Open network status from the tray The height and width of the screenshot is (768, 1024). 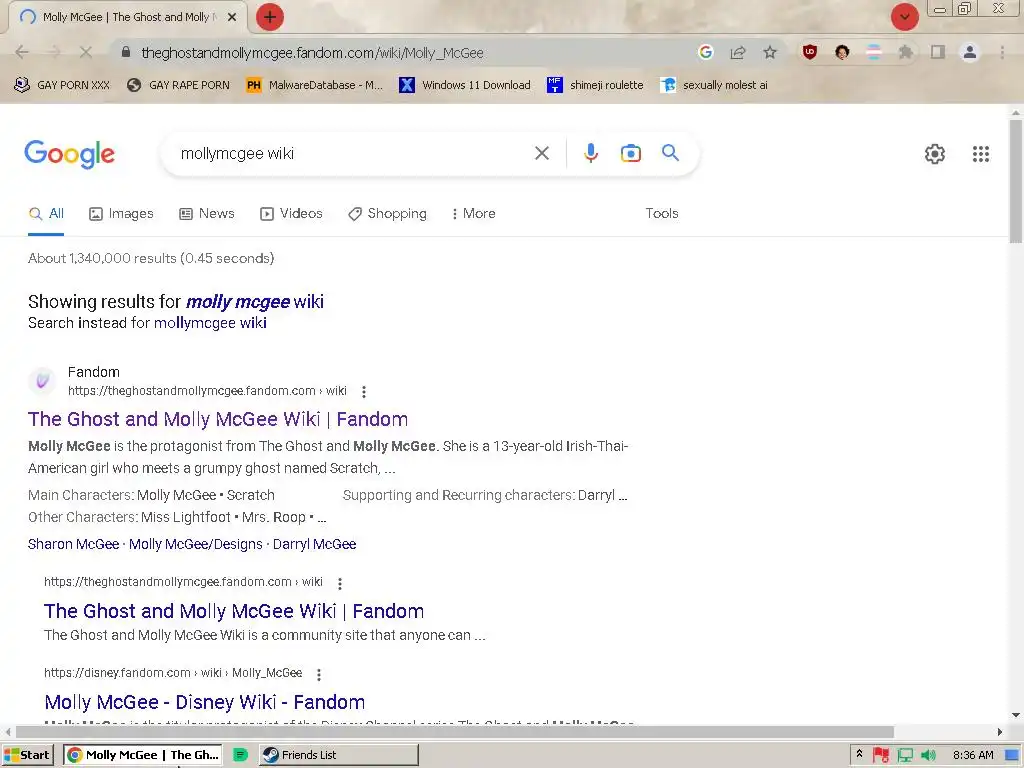[x=905, y=755]
